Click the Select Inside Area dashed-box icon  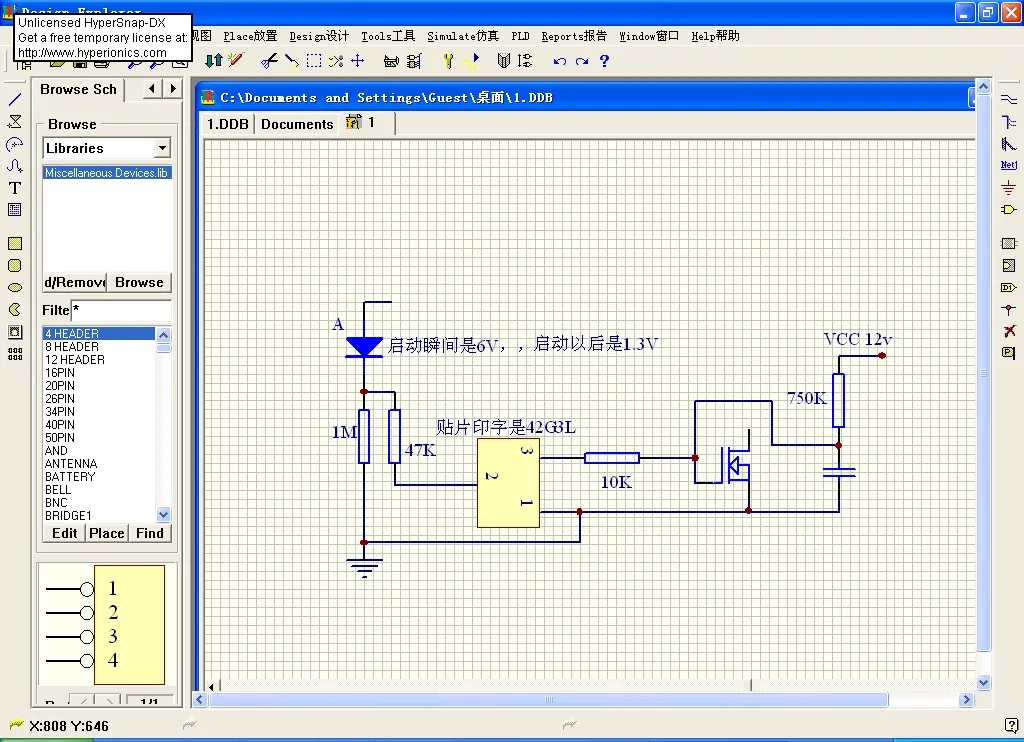point(314,61)
